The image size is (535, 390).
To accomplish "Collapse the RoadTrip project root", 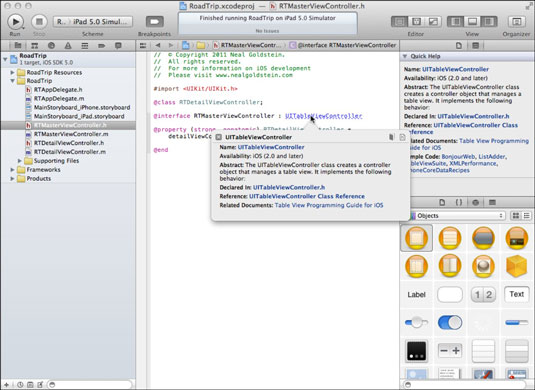I will point(5,59).
